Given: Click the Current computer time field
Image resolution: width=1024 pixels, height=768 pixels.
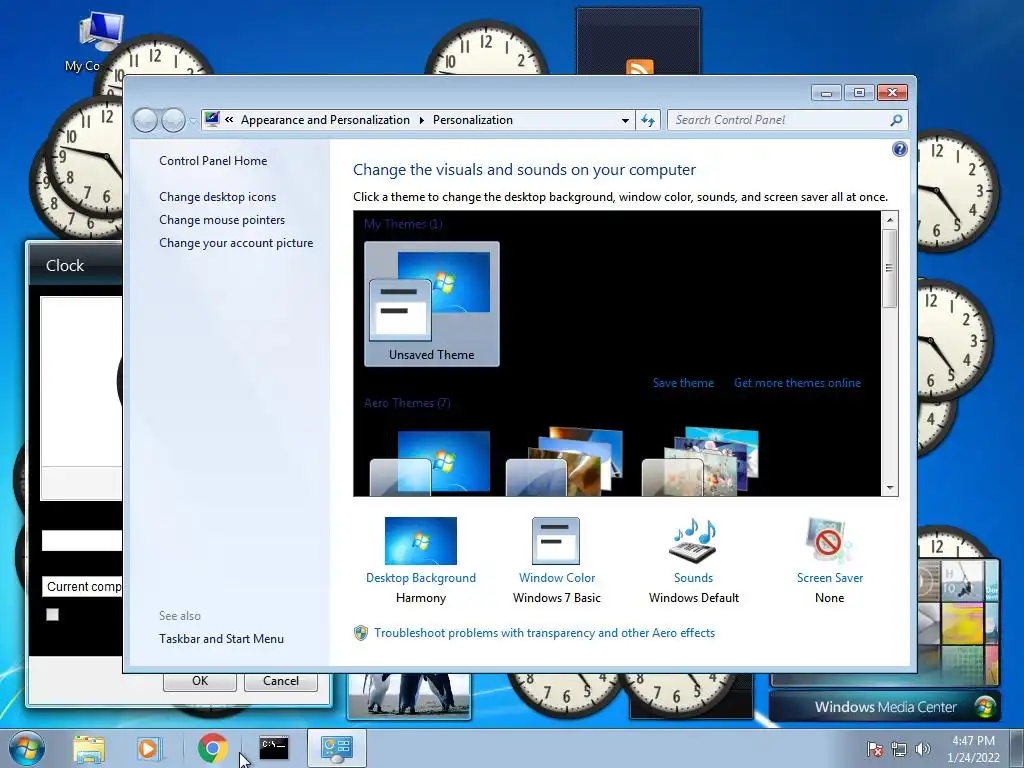Looking at the screenshot, I should tap(82, 586).
